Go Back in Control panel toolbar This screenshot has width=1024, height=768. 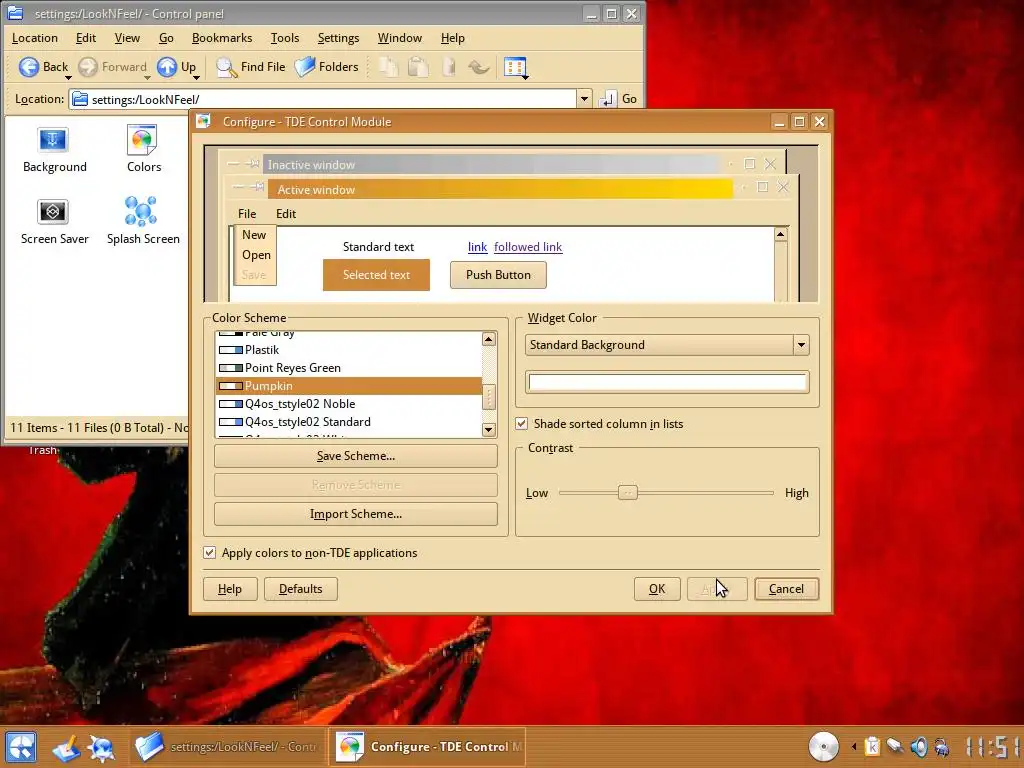click(x=42, y=67)
